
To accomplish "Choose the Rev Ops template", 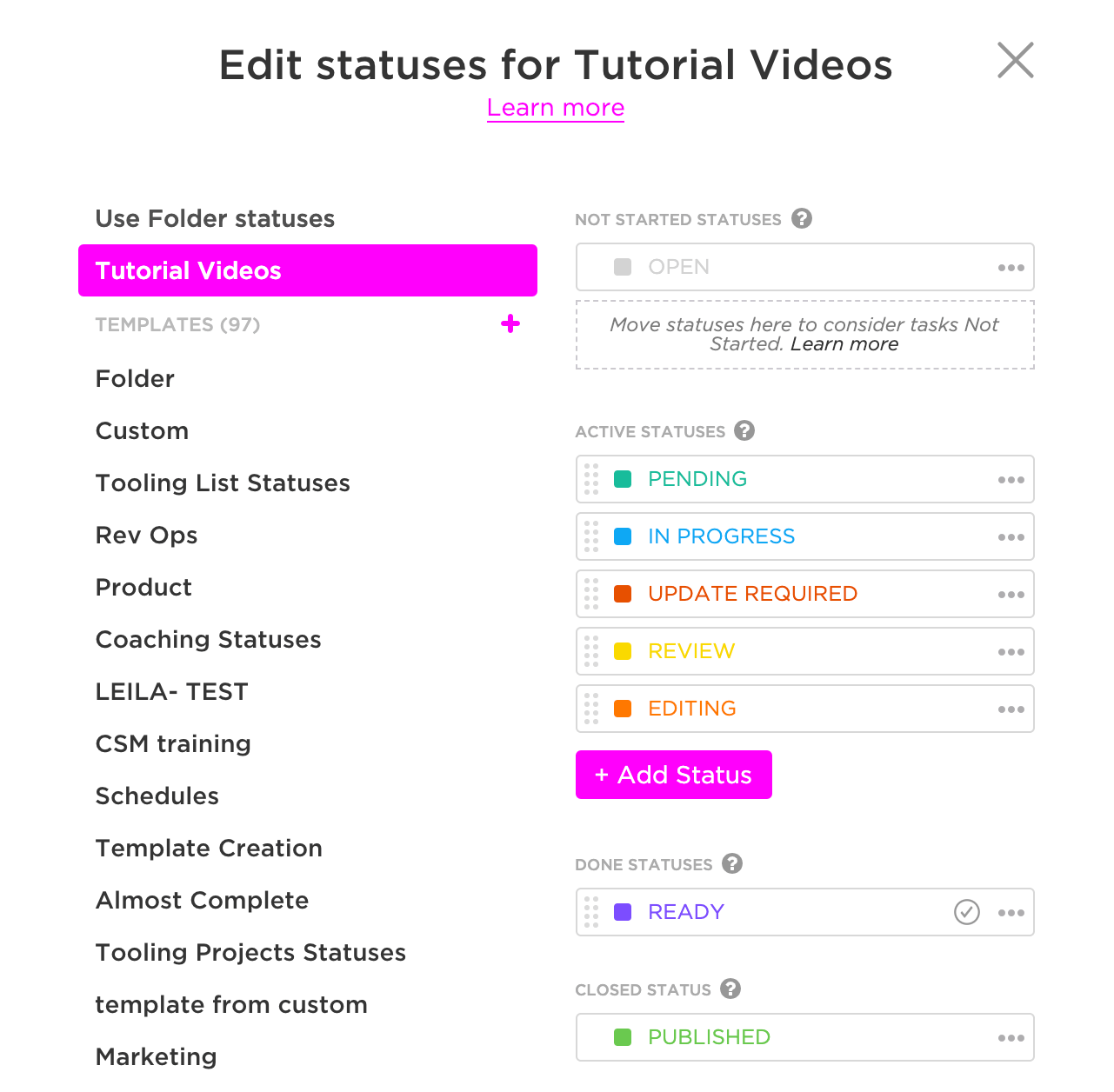I will pos(146,535).
